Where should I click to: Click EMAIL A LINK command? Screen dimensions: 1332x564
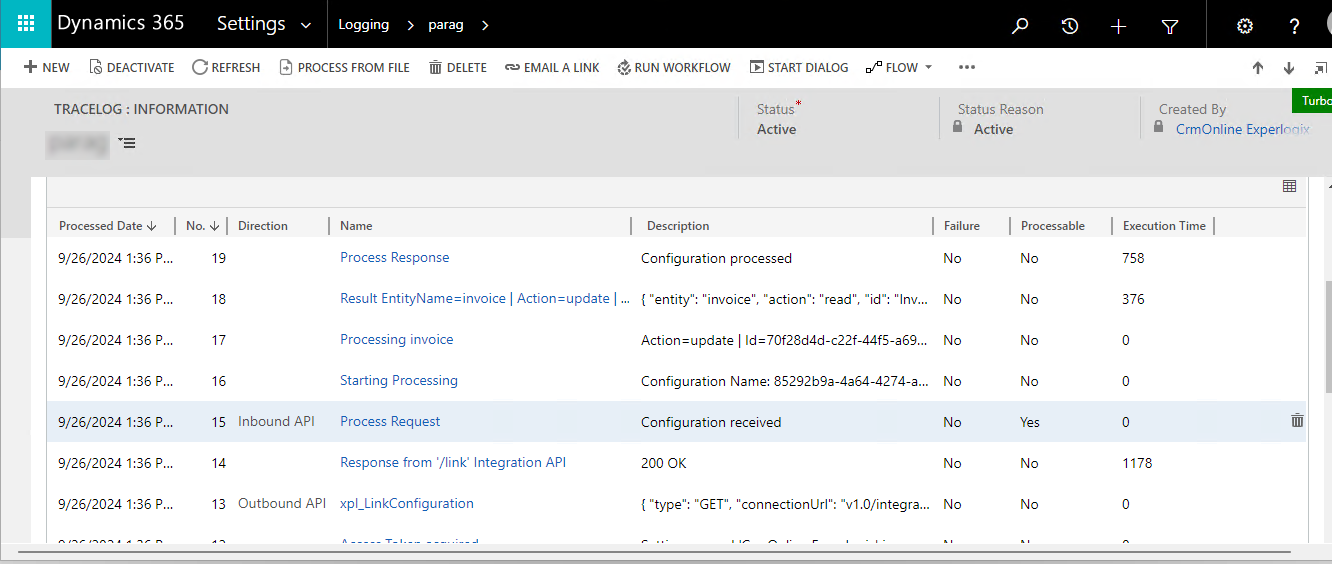tap(552, 67)
